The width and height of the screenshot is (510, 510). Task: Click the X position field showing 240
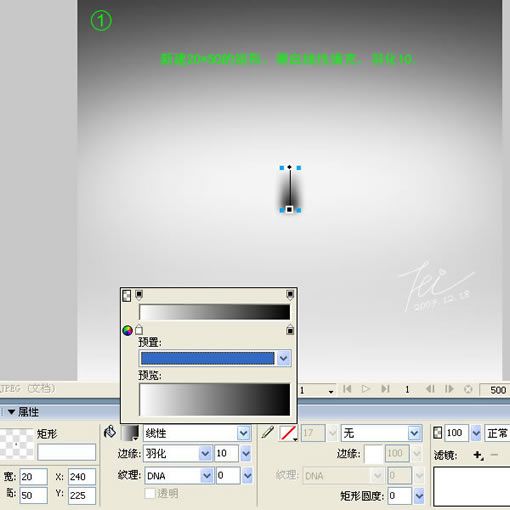click(x=82, y=477)
